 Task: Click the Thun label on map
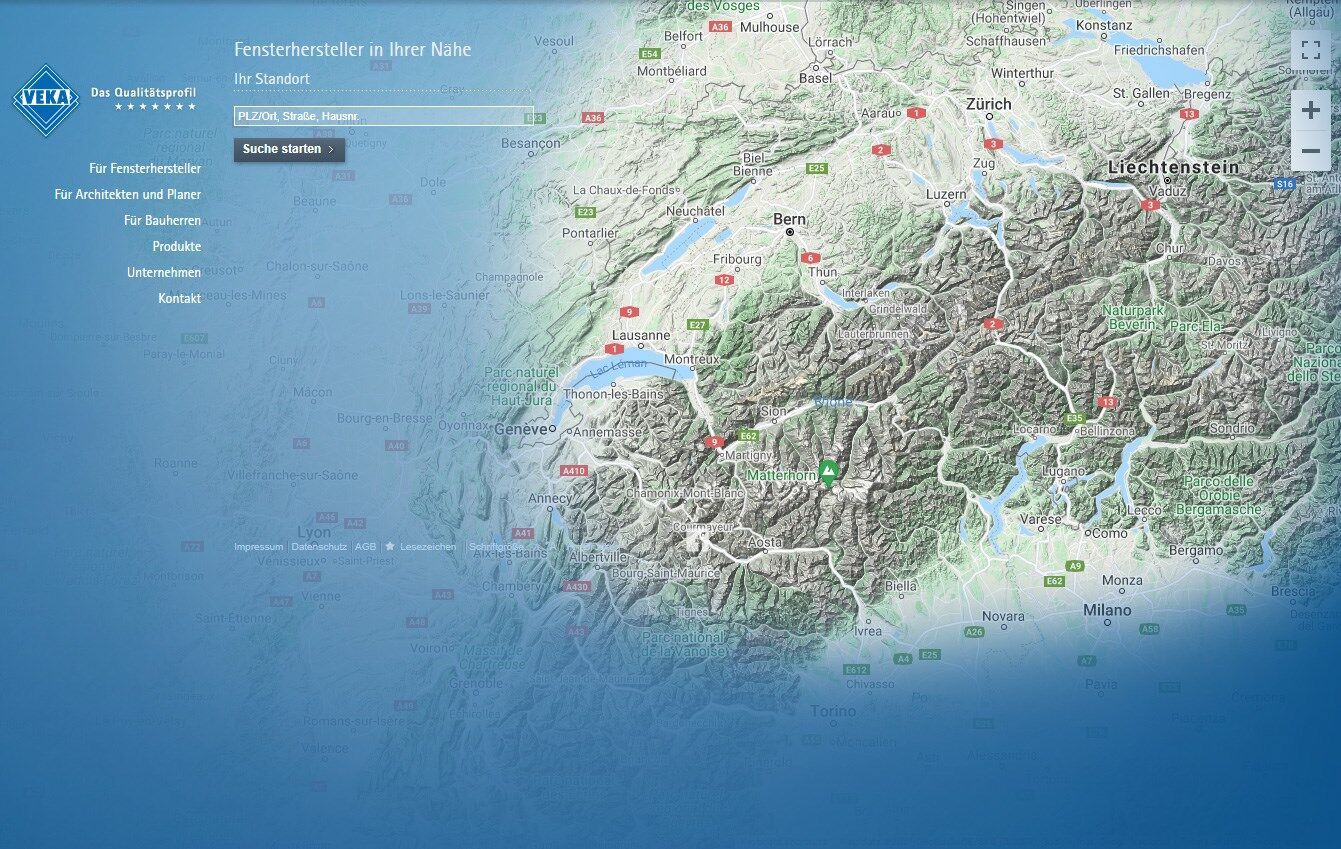822,272
